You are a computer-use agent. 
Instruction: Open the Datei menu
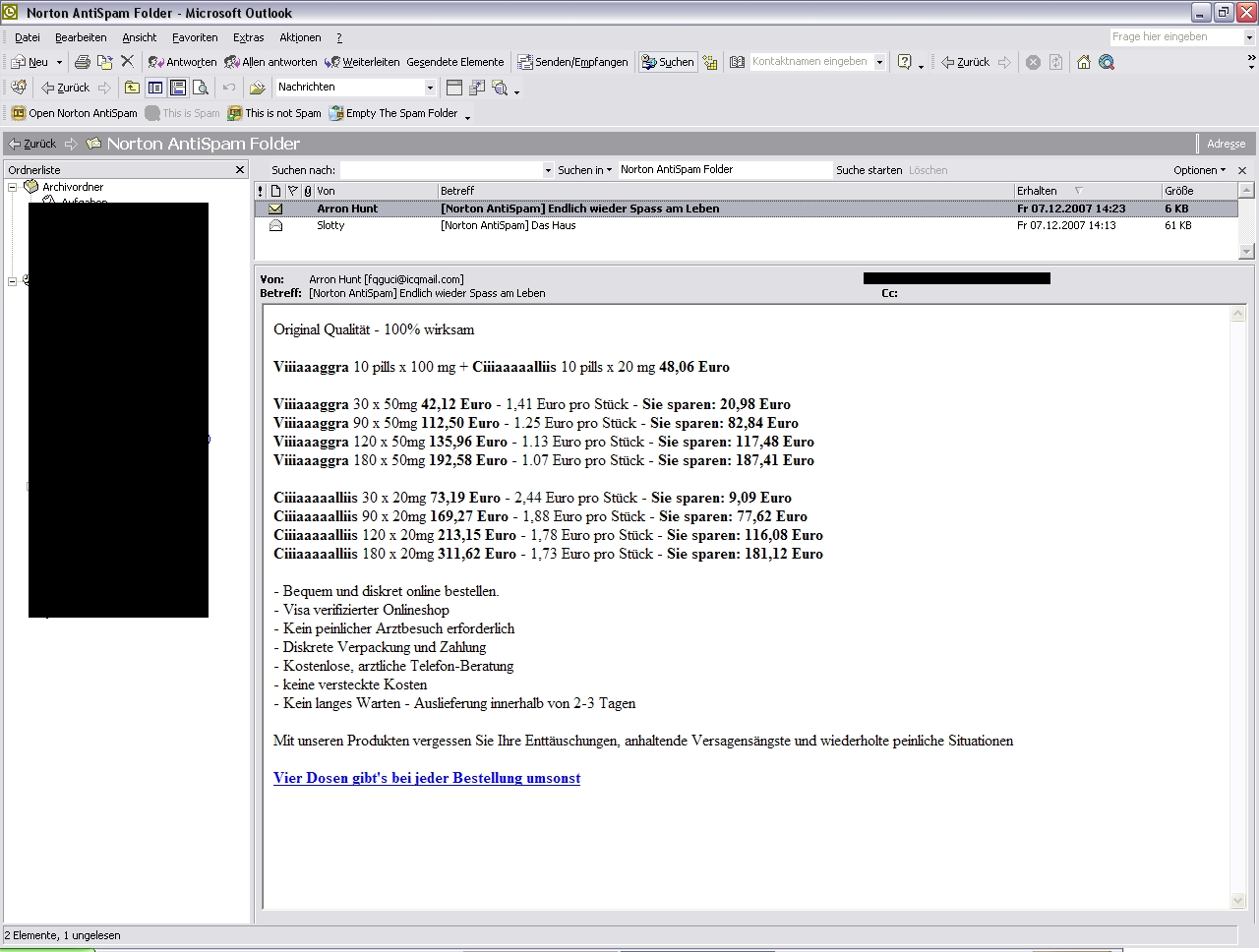click(x=28, y=37)
